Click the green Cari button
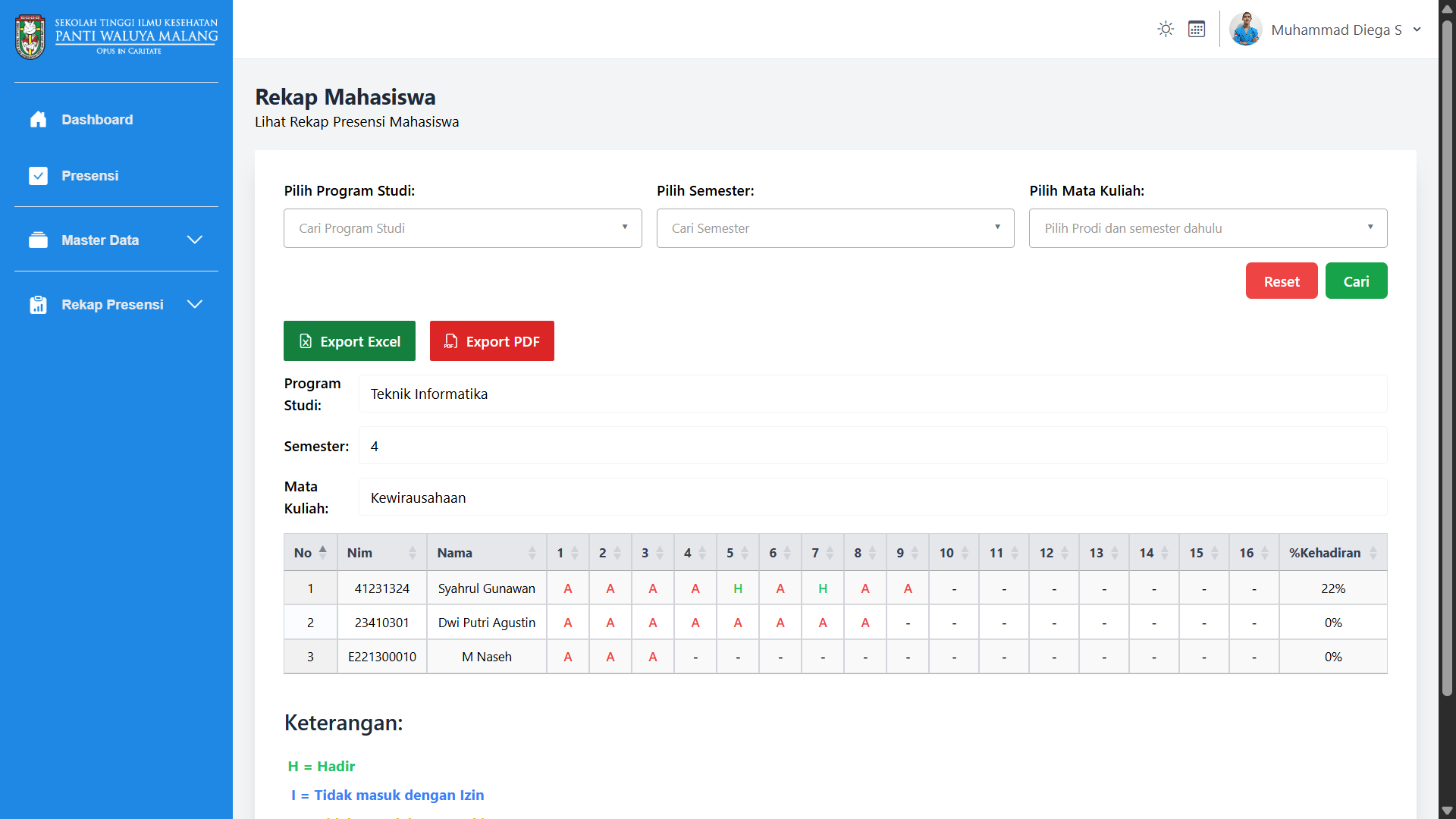 (x=1356, y=281)
